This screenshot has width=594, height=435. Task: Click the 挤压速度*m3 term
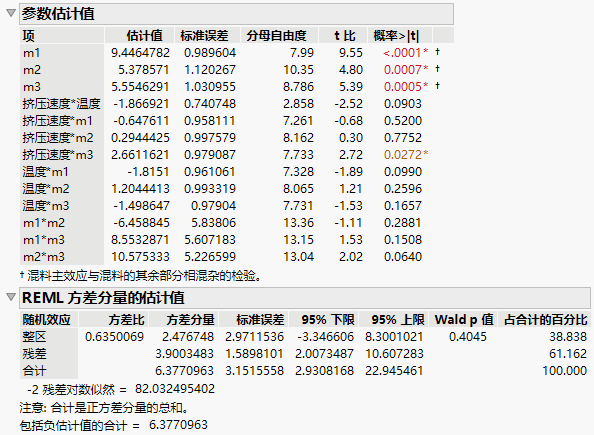58,155
